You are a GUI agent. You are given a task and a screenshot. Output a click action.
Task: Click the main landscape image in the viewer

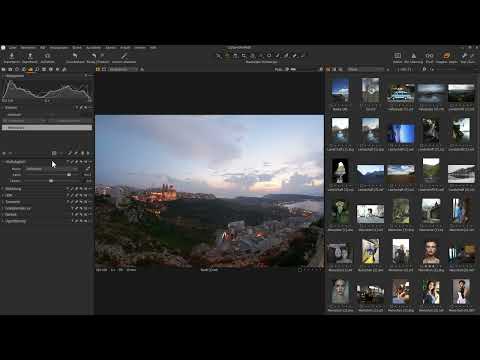click(209, 191)
